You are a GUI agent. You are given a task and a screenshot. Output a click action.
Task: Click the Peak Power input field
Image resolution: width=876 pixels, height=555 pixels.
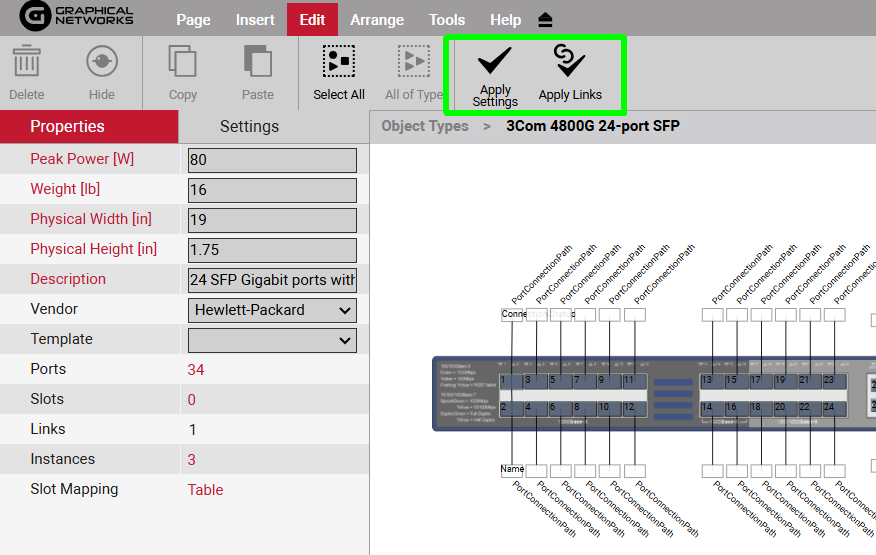point(272,160)
